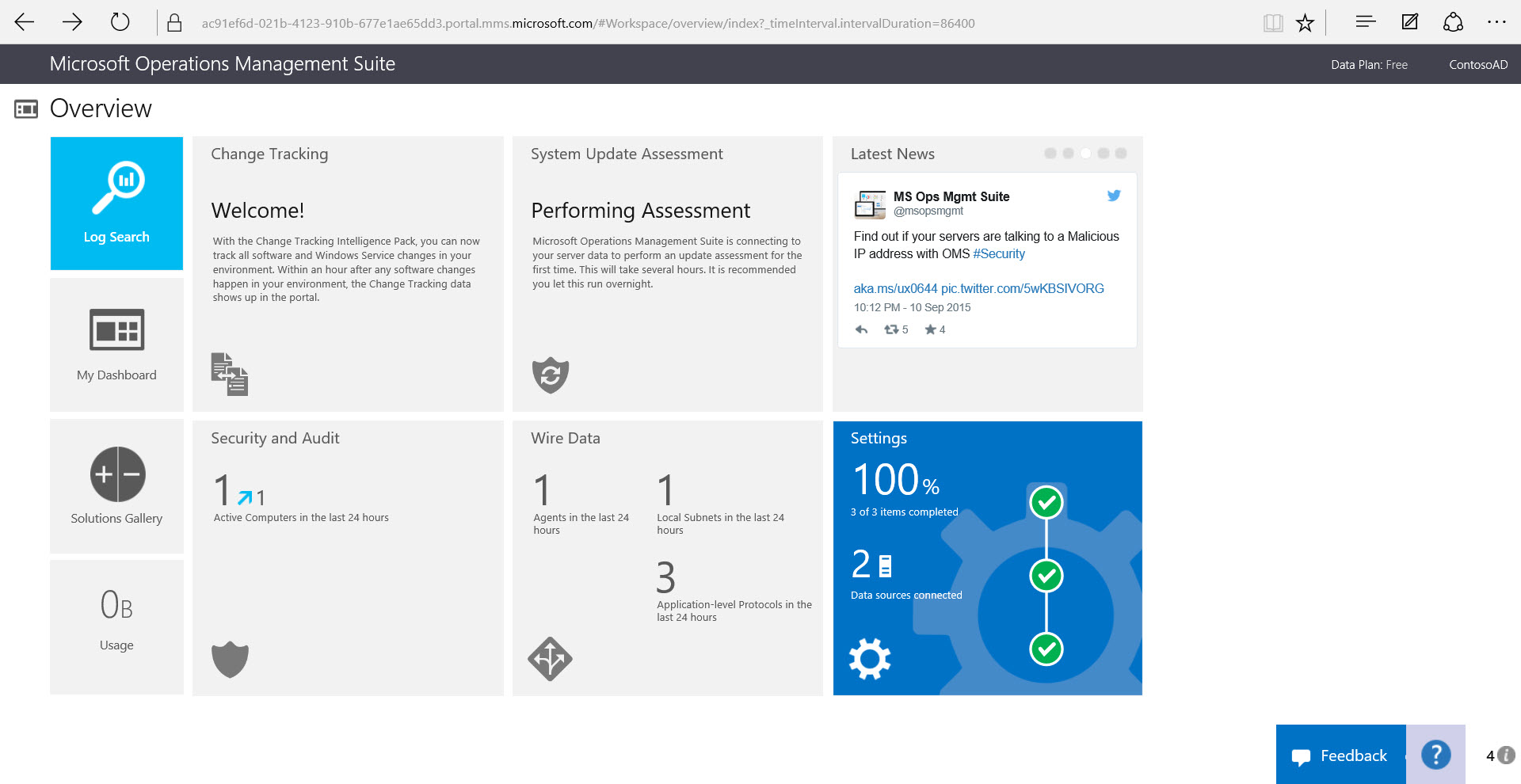Click the address bar URL field
Viewport: 1521px width, 784px height.
(588, 23)
